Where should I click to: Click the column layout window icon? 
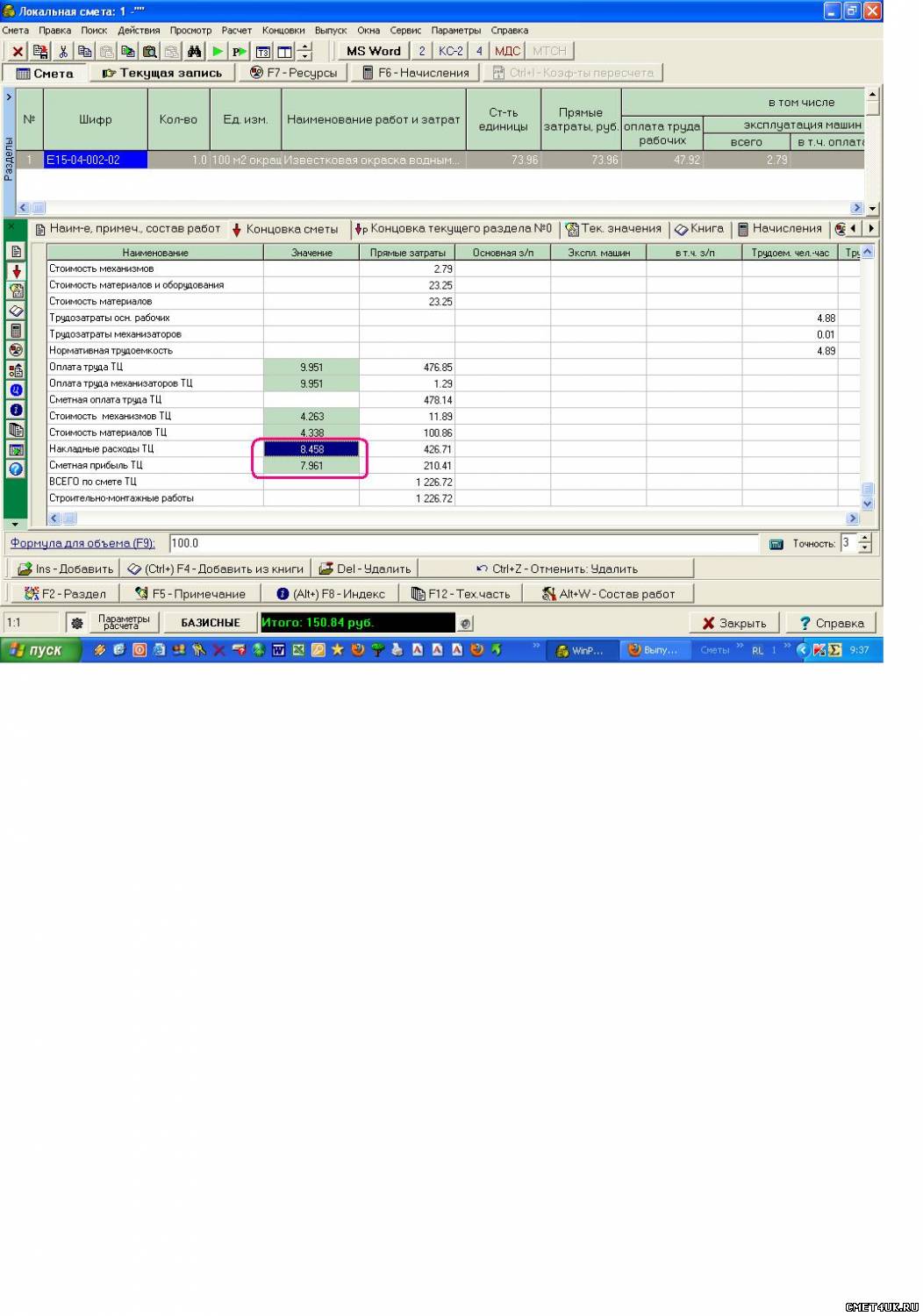pos(284,52)
